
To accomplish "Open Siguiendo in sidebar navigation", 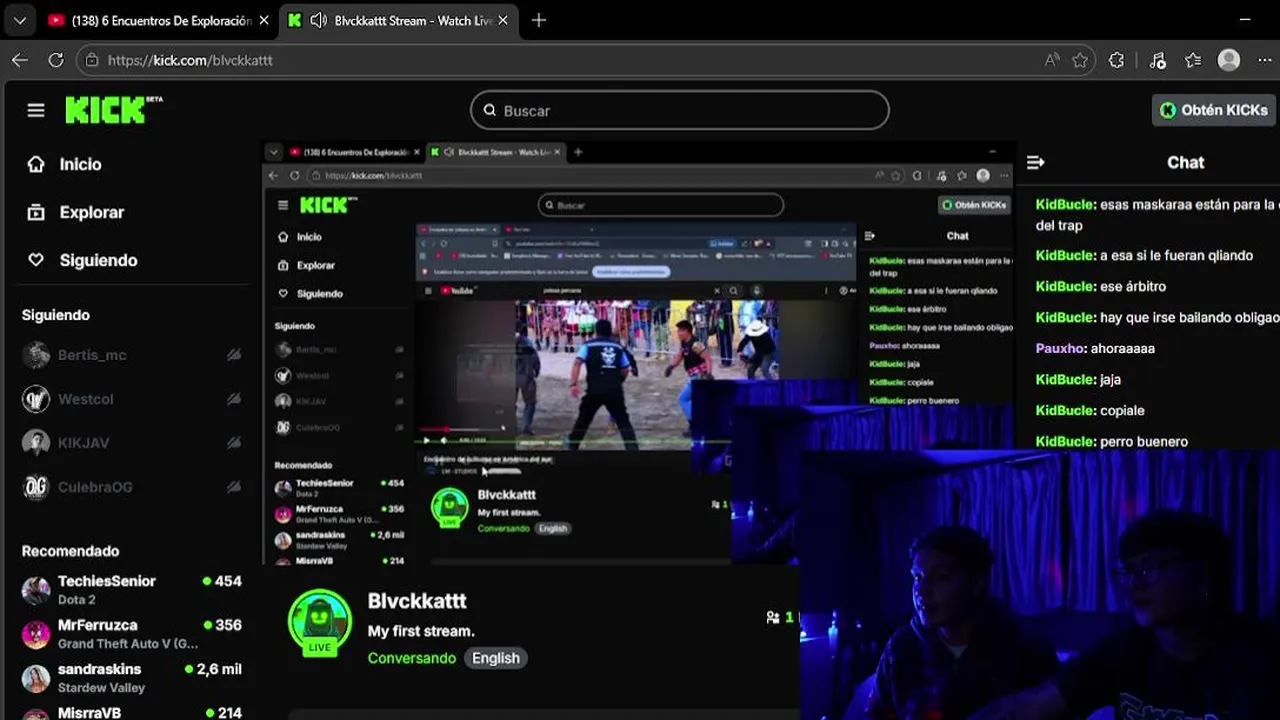I will coord(98,260).
